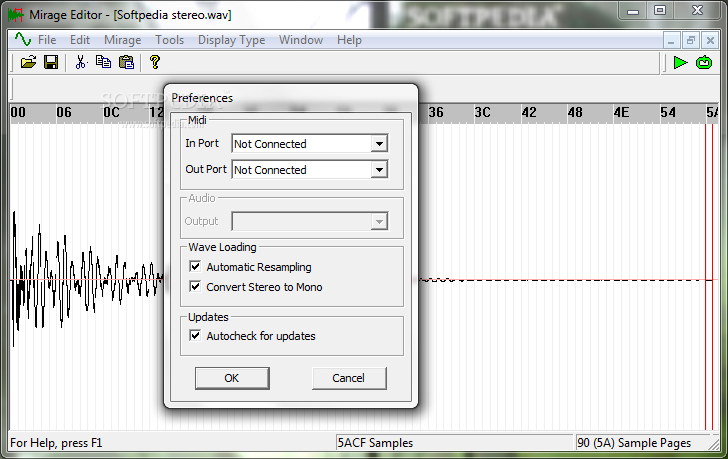
Task: Click the Mirage Editor title bar app icon
Action: (x=15, y=15)
